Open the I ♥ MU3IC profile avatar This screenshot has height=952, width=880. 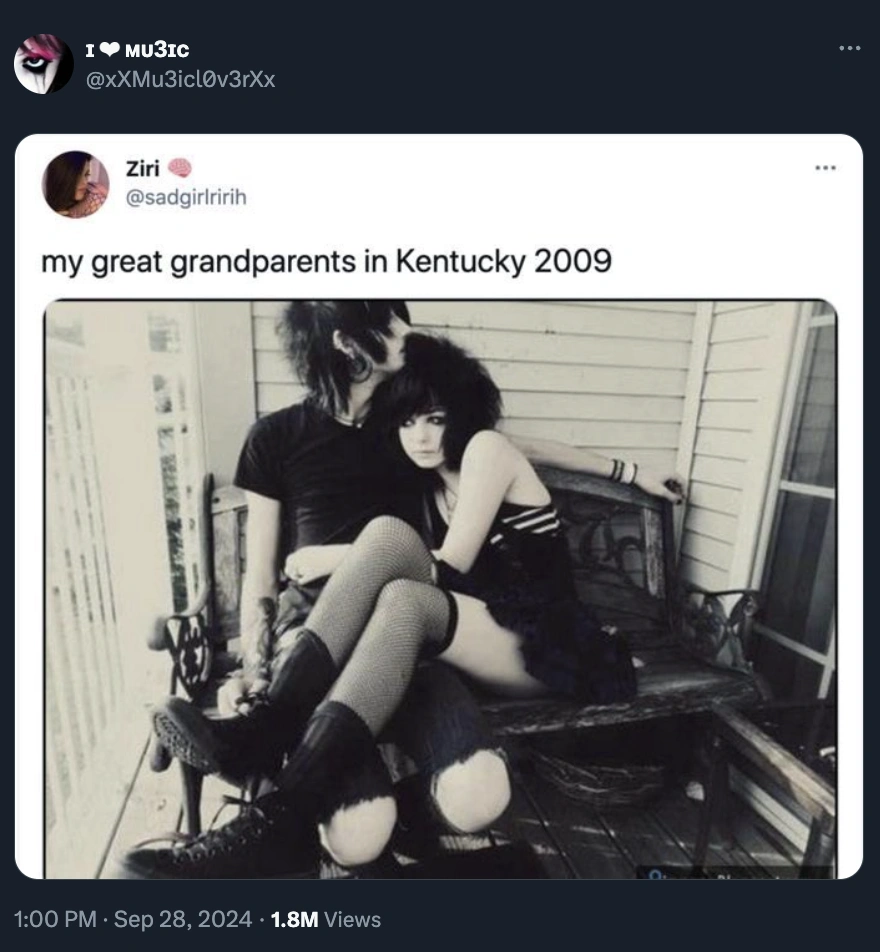(44, 64)
